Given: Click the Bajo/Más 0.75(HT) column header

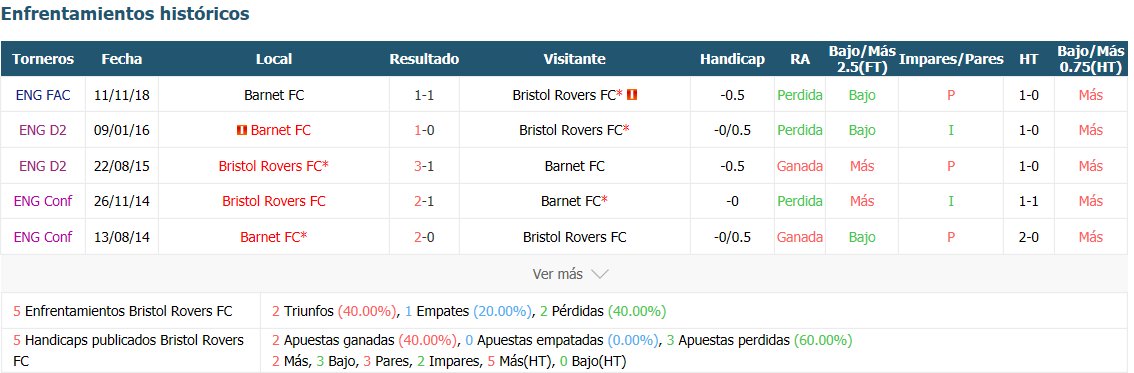Looking at the screenshot, I should 1091,59.
